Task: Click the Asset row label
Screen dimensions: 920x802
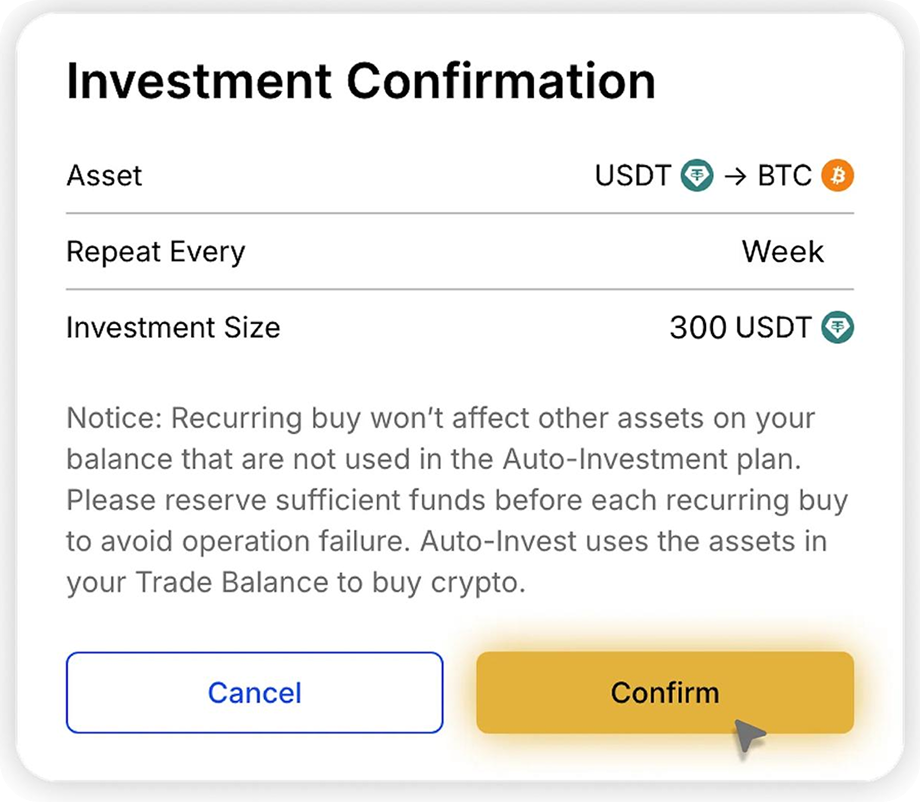Action: click(x=104, y=176)
